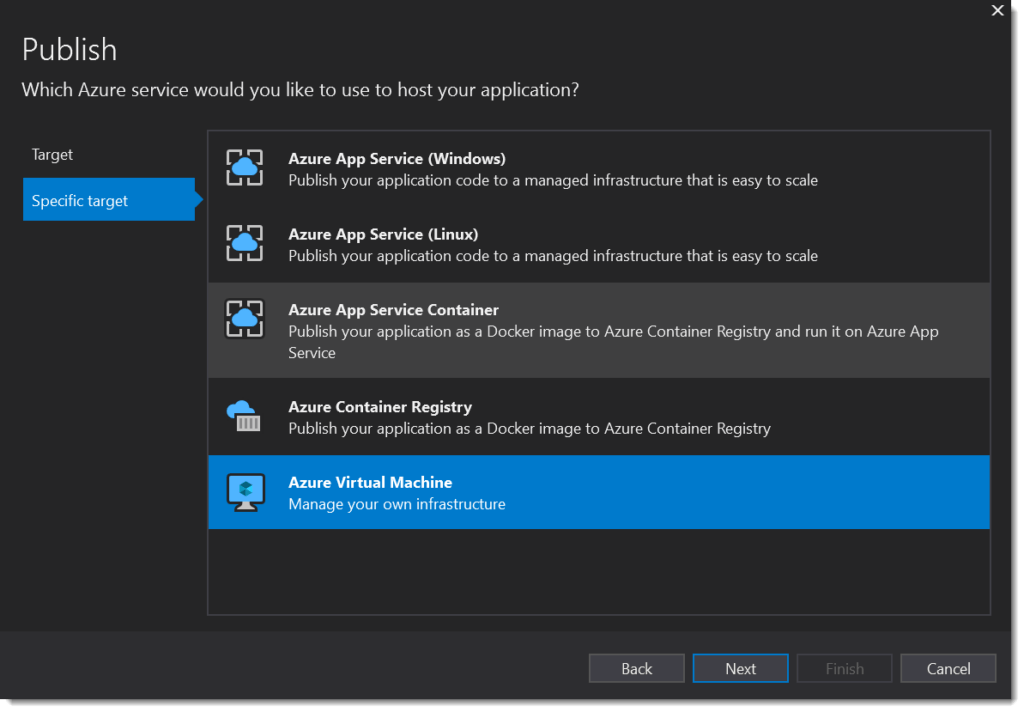Switch to the Target step

tap(52, 155)
